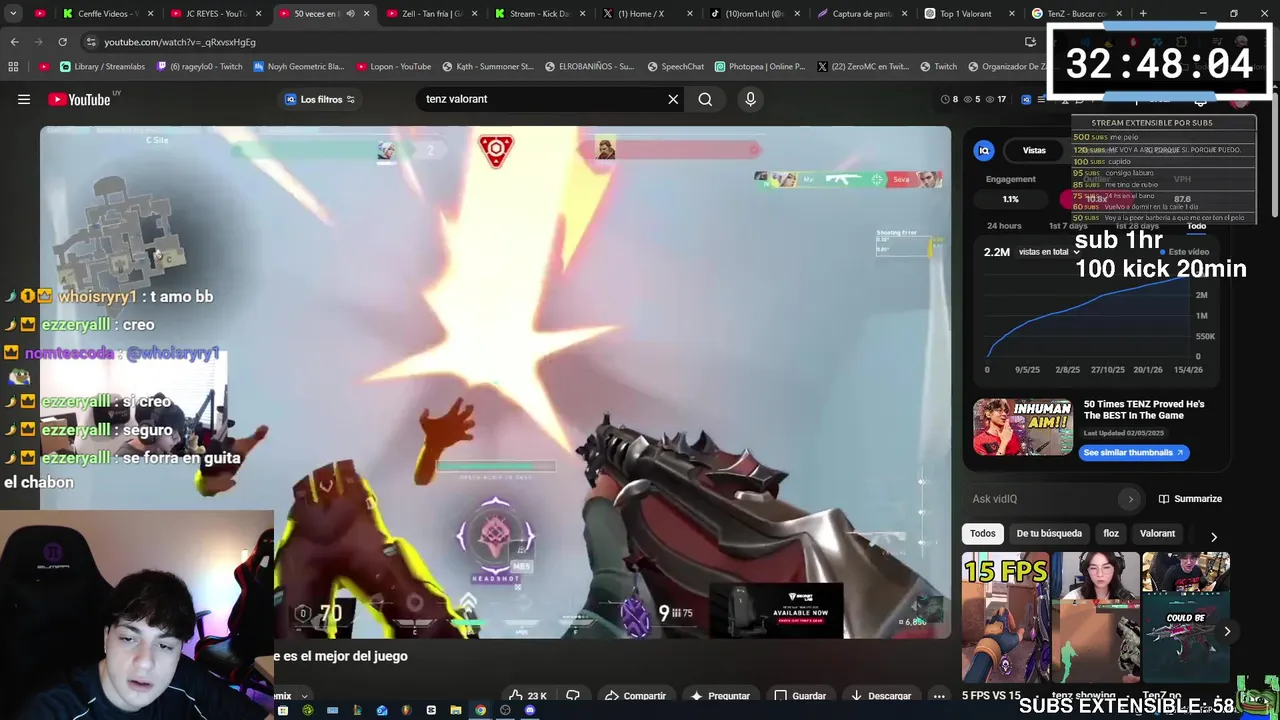Screen dimensions: 1280x720
Task: Run the search with the magnifier button
Action: click(x=705, y=99)
